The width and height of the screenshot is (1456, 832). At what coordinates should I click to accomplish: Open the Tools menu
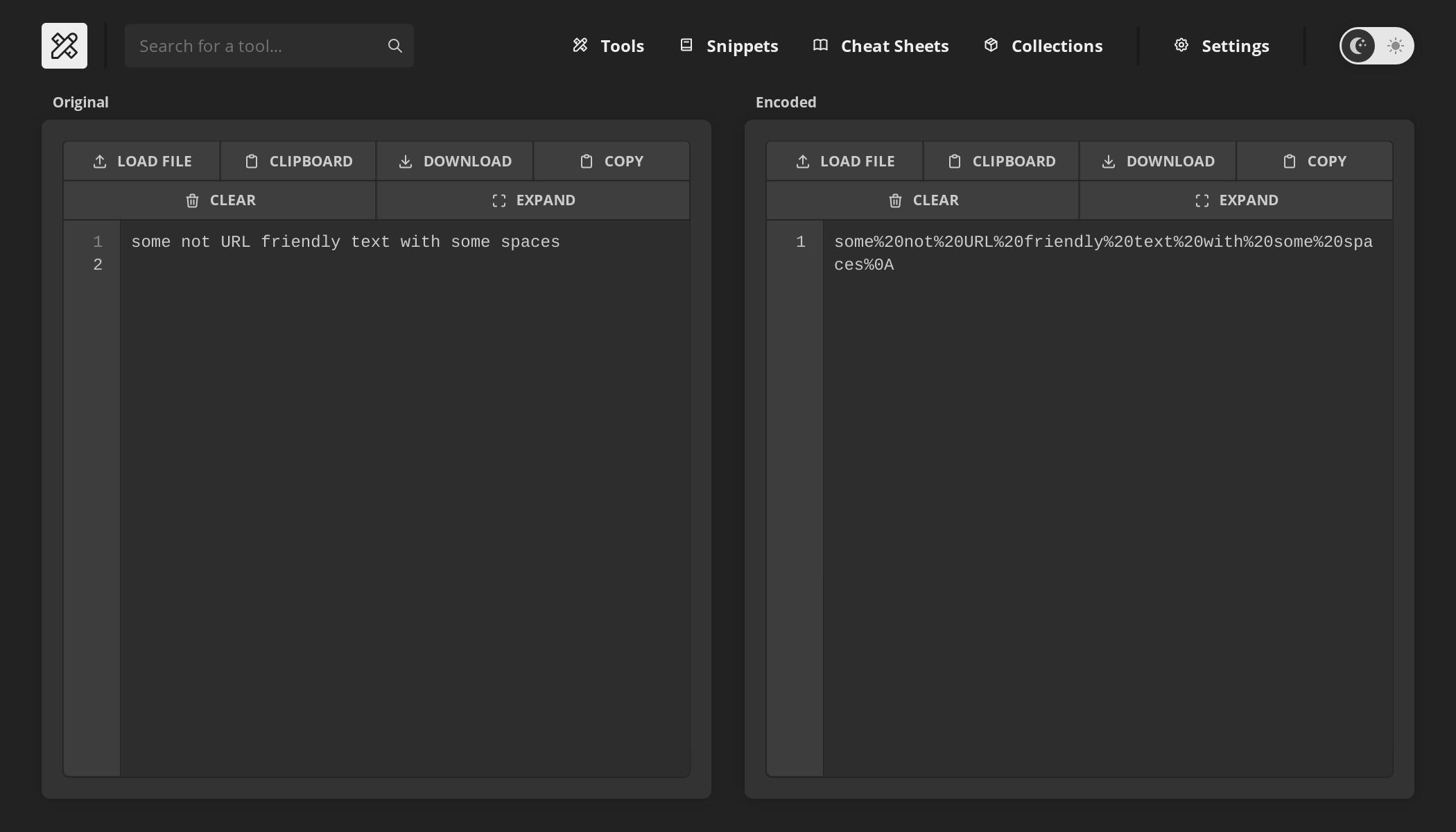[x=608, y=46]
